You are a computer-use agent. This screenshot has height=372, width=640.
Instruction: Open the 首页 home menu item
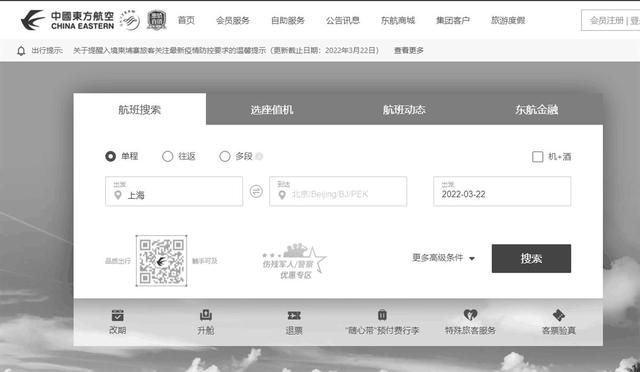click(x=186, y=20)
